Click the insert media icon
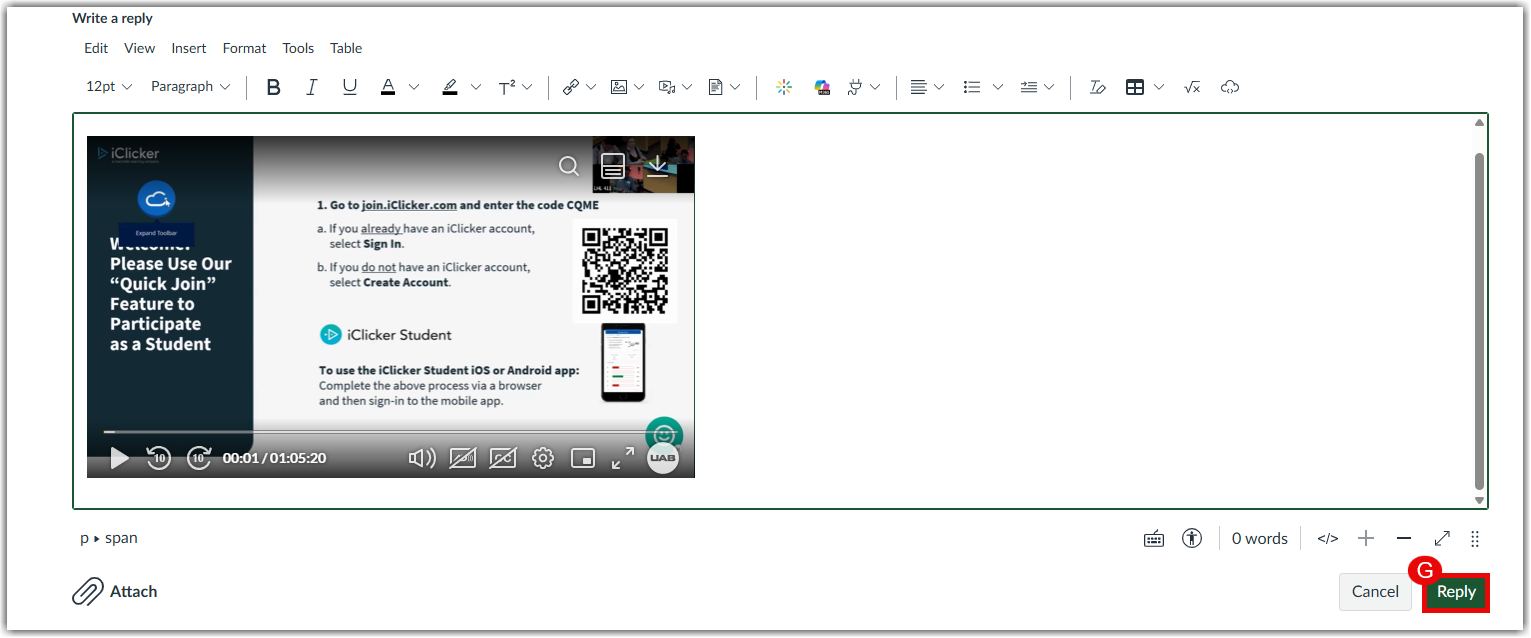1531x638 pixels. click(667, 87)
